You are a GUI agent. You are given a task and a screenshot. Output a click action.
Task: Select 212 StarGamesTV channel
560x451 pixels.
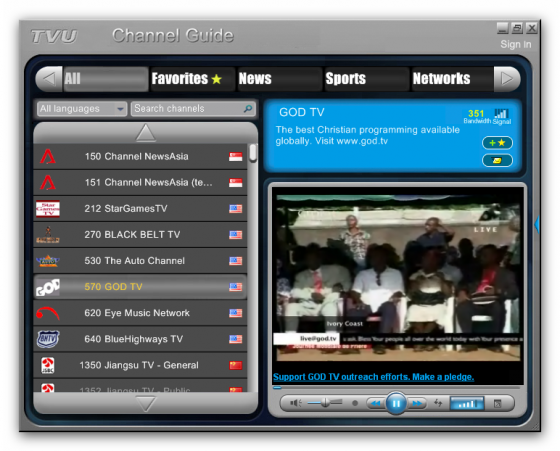tap(140, 209)
